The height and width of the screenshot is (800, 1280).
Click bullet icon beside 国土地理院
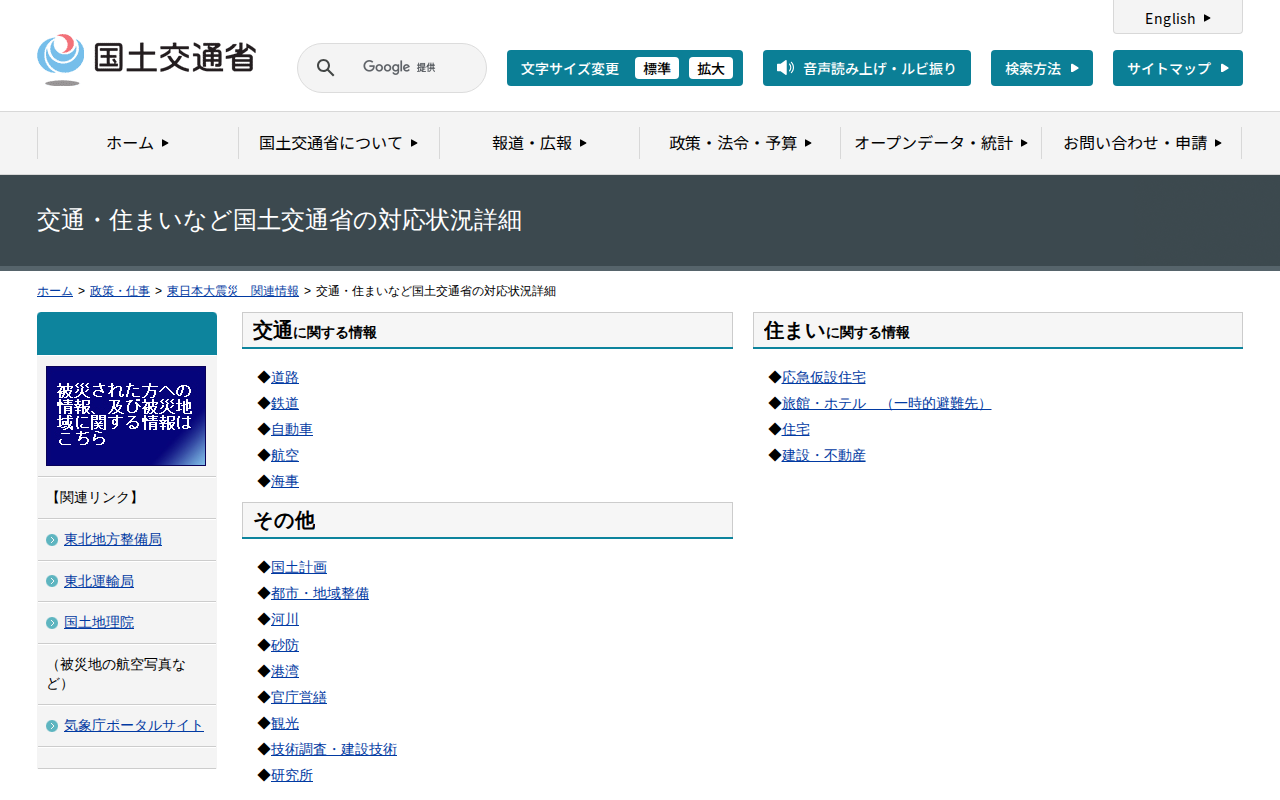[52, 623]
